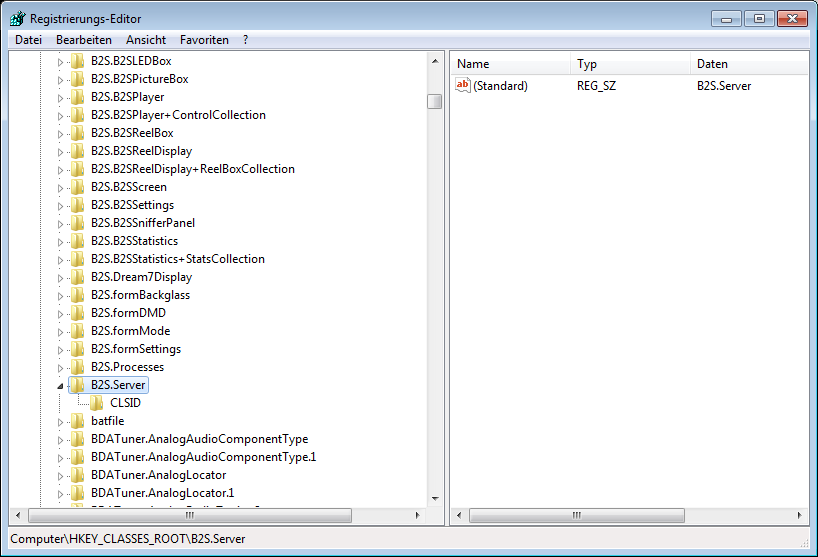Select the B2S.B2SPlayer+ControlCollection key label
The width and height of the screenshot is (818, 557).
pos(178,115)
